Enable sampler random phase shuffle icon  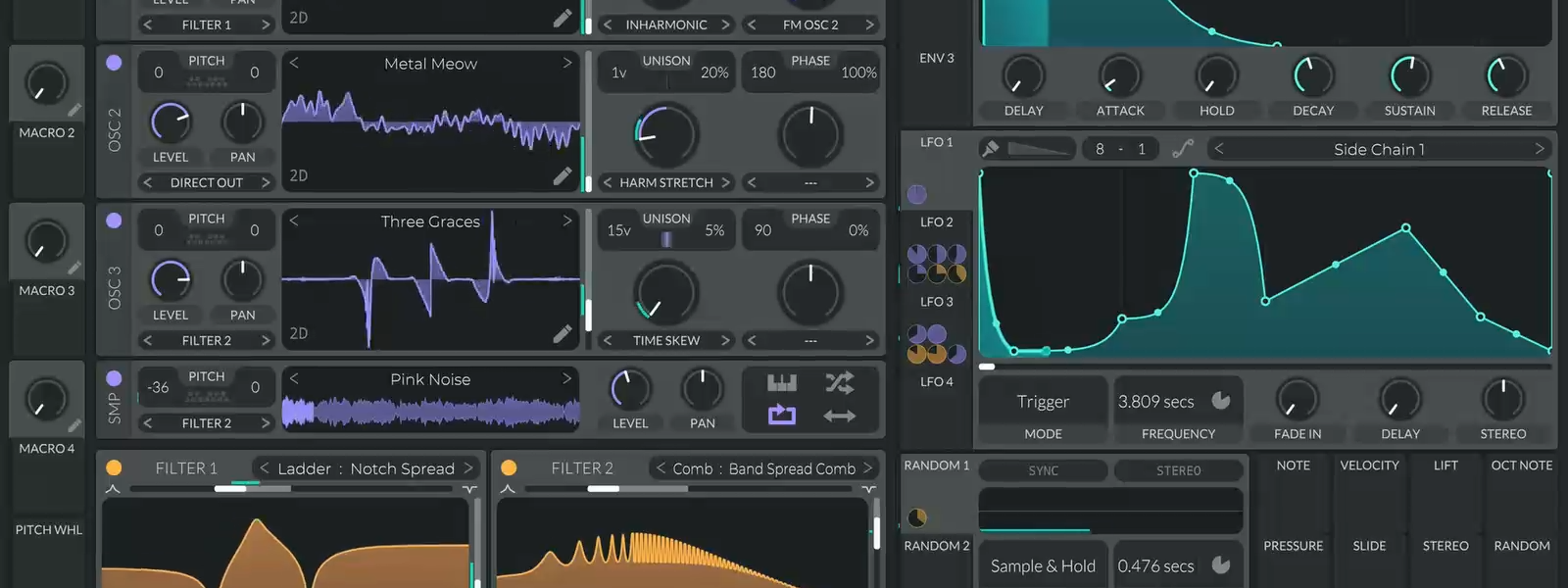coord(839,382)
